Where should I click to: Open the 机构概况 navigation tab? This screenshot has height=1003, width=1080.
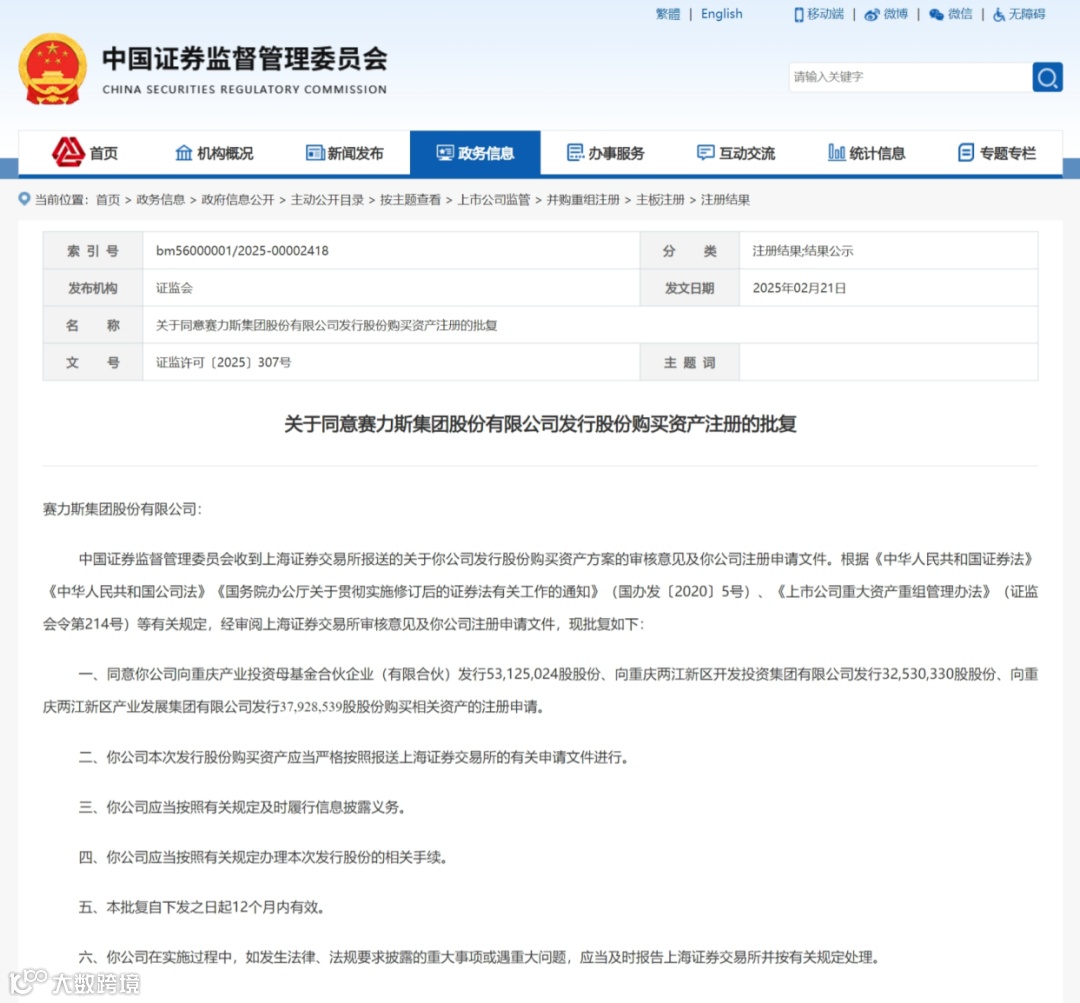point(214,152)
